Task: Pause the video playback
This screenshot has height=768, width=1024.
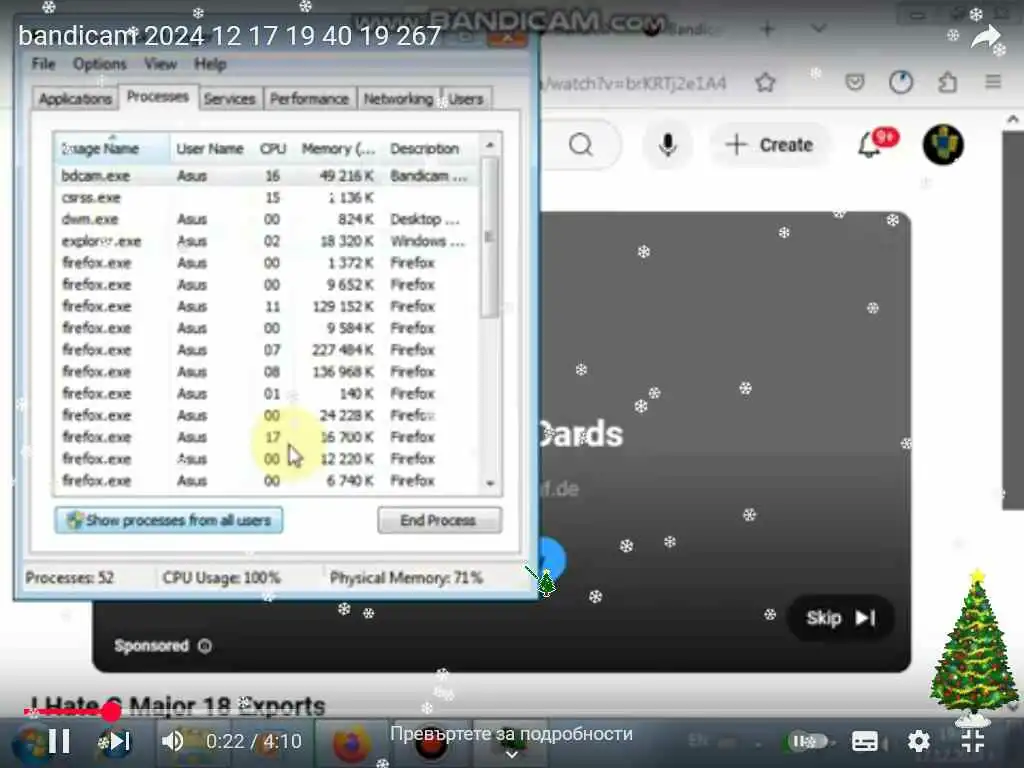Action: point(59,741)
